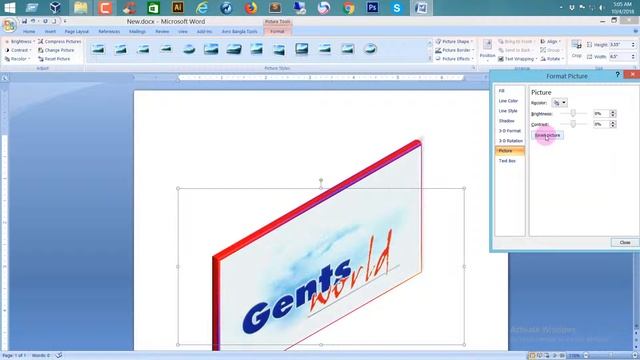Click the Close button in Format Picture dialog

[x=625, y=242]
